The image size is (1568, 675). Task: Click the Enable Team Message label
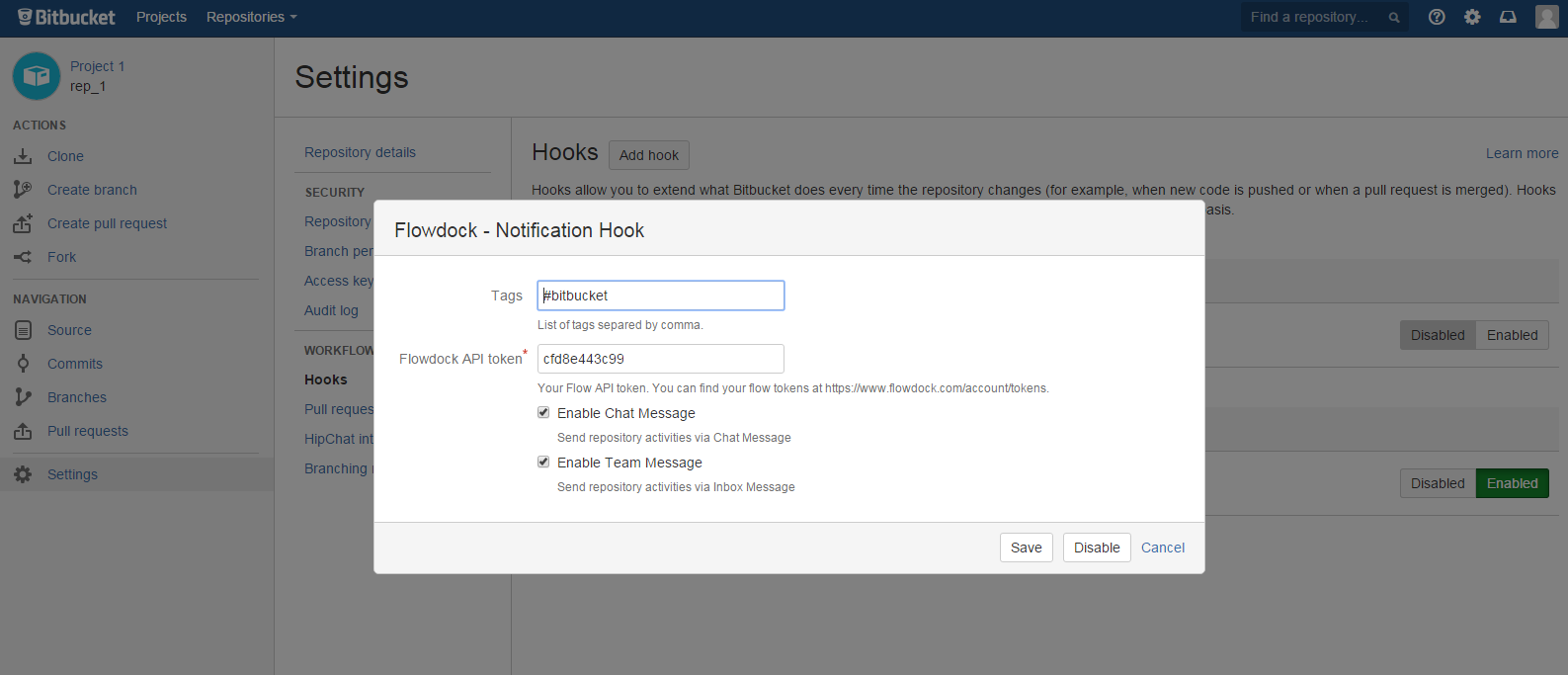pyautogui.click(x=629, y=463)
